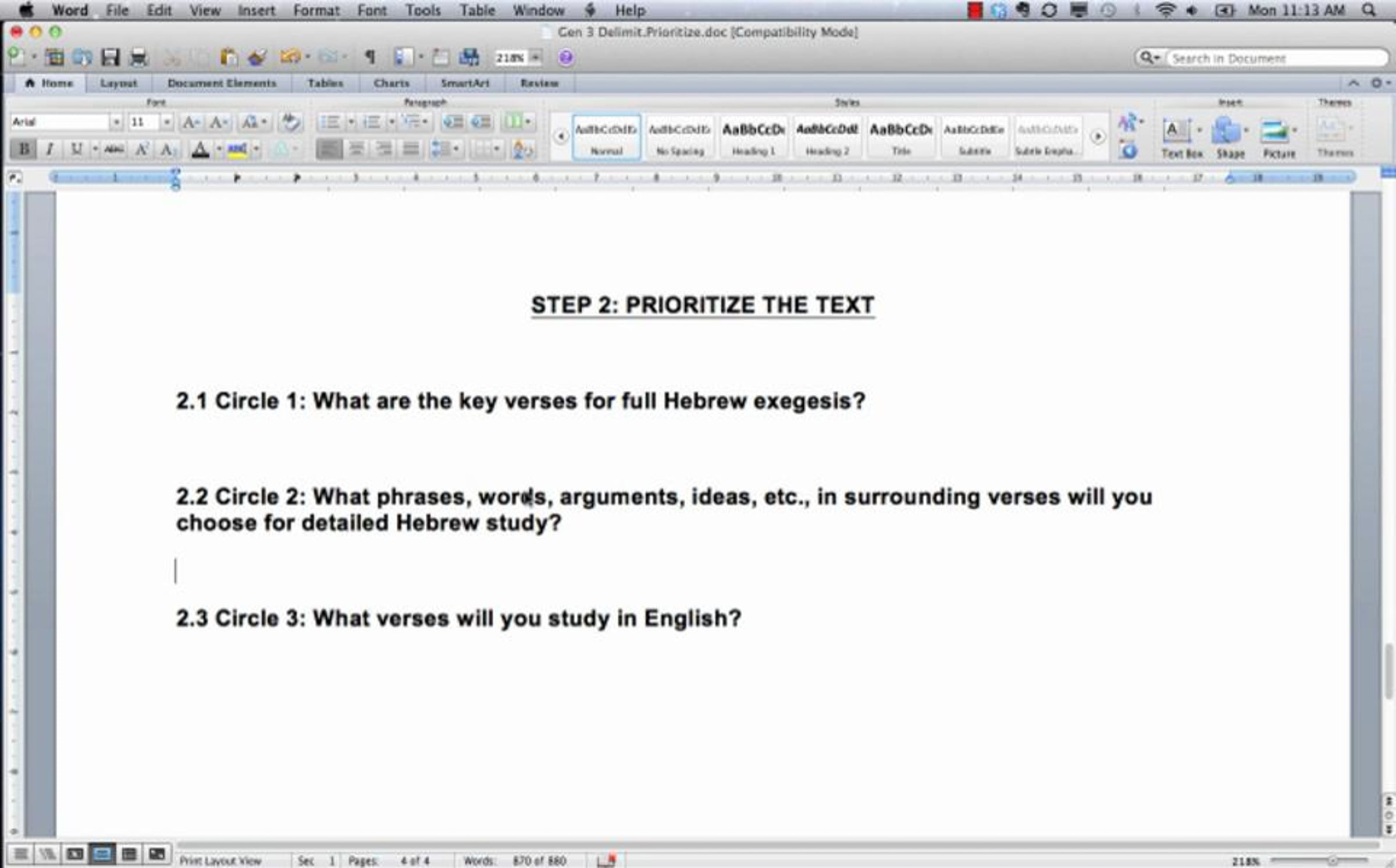
Task: Decrease font size with smaller A
Action: click(218, 122)
